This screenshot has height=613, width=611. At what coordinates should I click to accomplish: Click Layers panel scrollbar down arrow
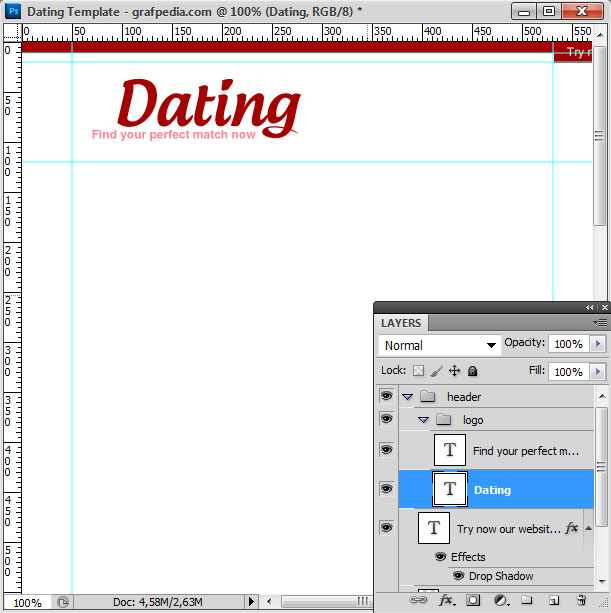(602, 582)
